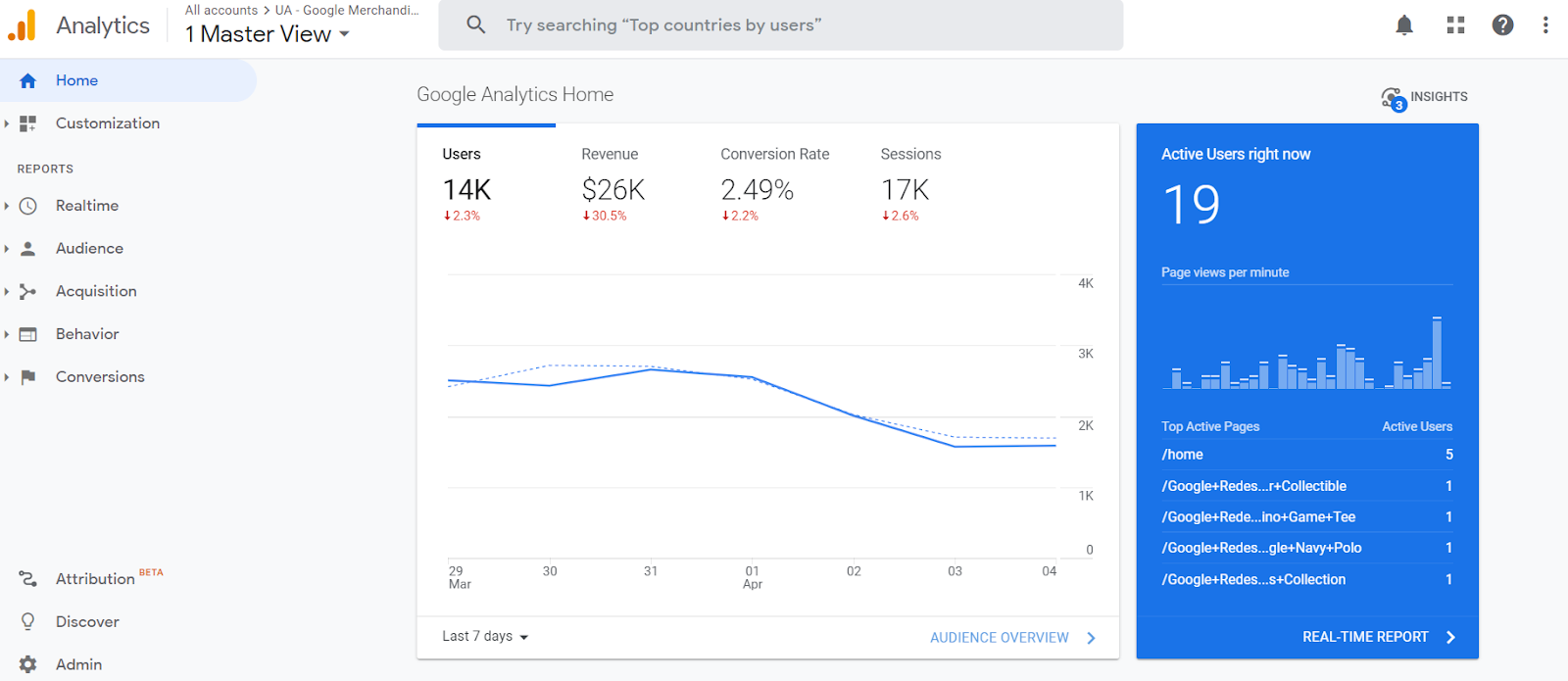Click the Google Analytics logo
The height and width of the screenshot is (681, 1568).
[22, 25]
